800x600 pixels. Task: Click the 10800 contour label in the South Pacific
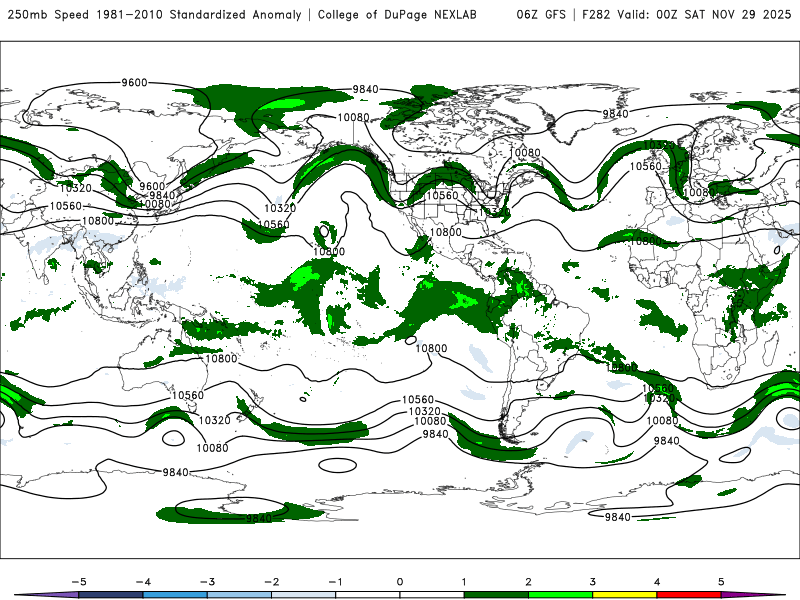click(x=431, y=348)
